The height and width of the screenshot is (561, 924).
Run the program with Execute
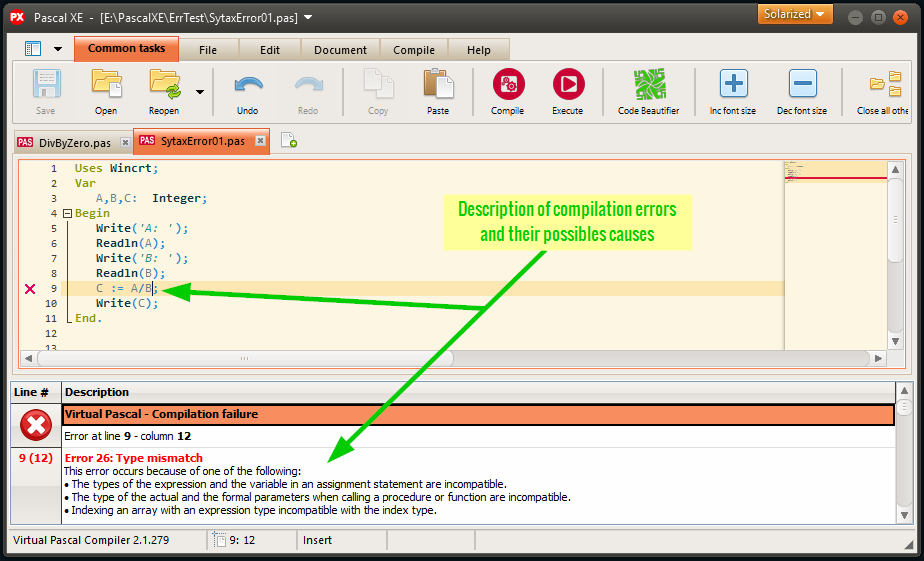tap(568, 84)
